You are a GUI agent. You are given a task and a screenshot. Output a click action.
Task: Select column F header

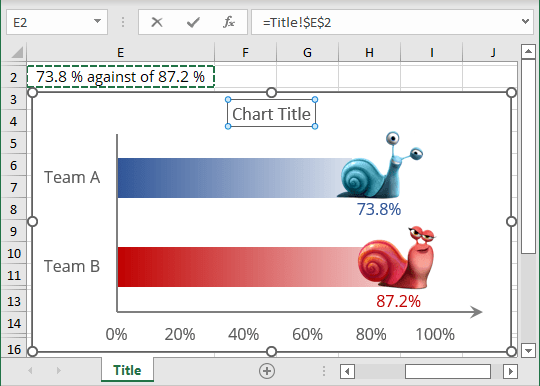(245, 52)
